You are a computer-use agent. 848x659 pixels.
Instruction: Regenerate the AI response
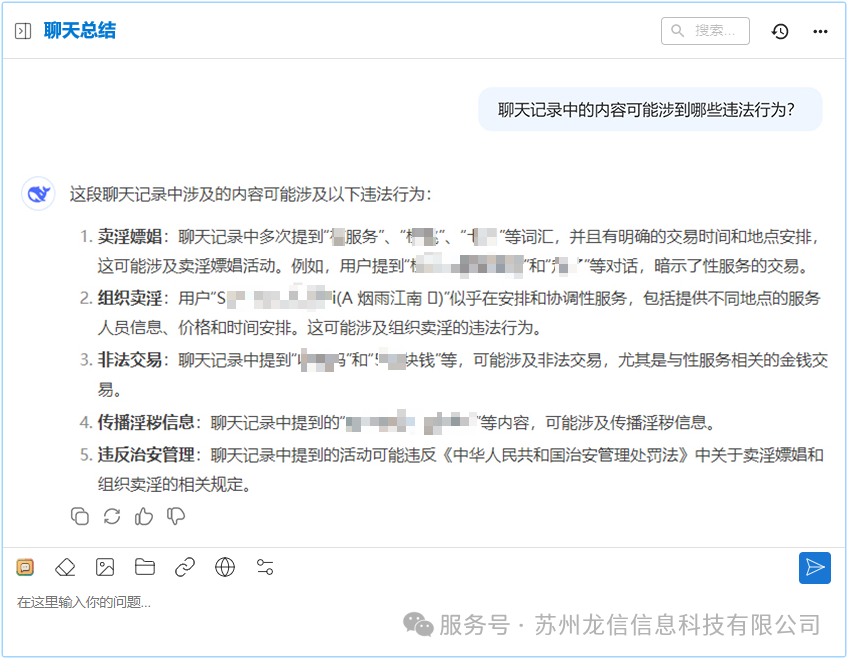click(x=112, y=516)
